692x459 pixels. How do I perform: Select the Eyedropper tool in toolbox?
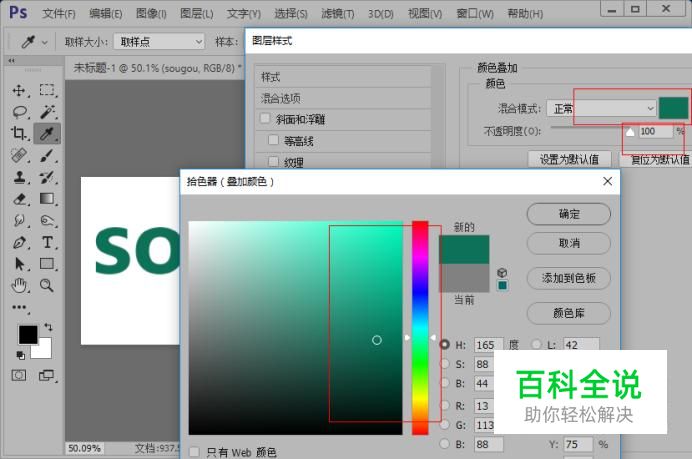pos(47,133)
